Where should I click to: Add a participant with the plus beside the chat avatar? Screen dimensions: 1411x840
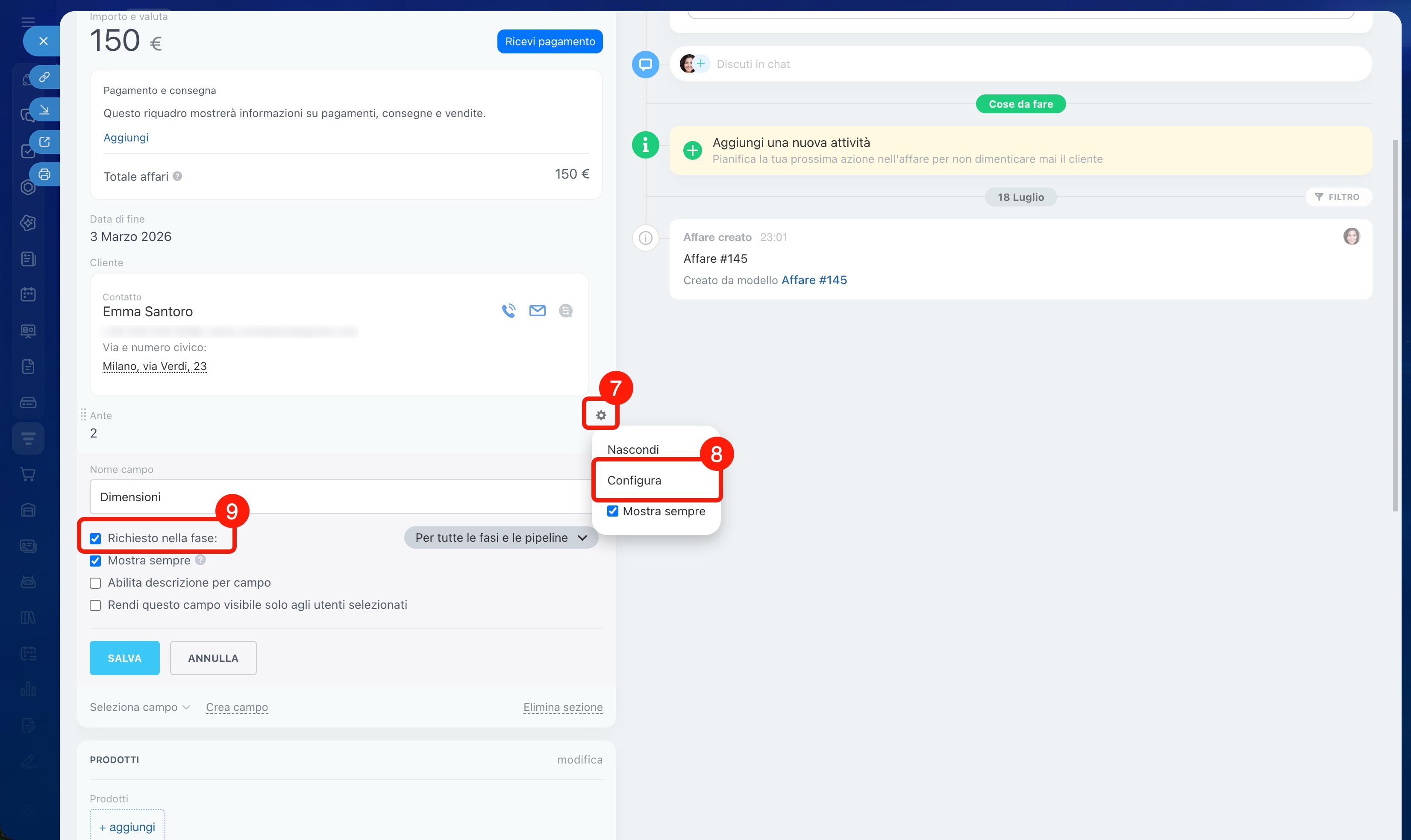(701, 63)
